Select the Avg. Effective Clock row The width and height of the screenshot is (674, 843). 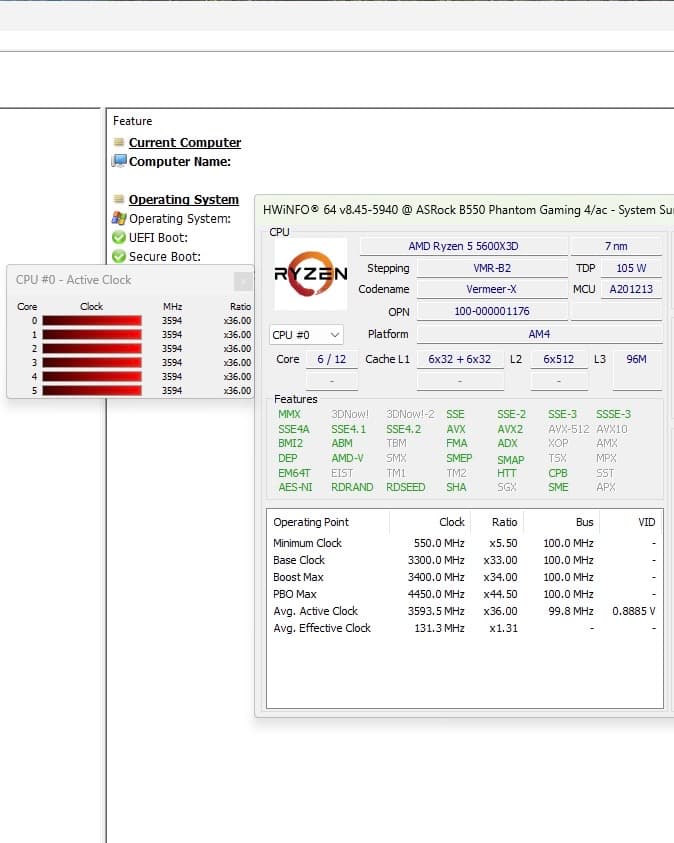tap(464, 628)
